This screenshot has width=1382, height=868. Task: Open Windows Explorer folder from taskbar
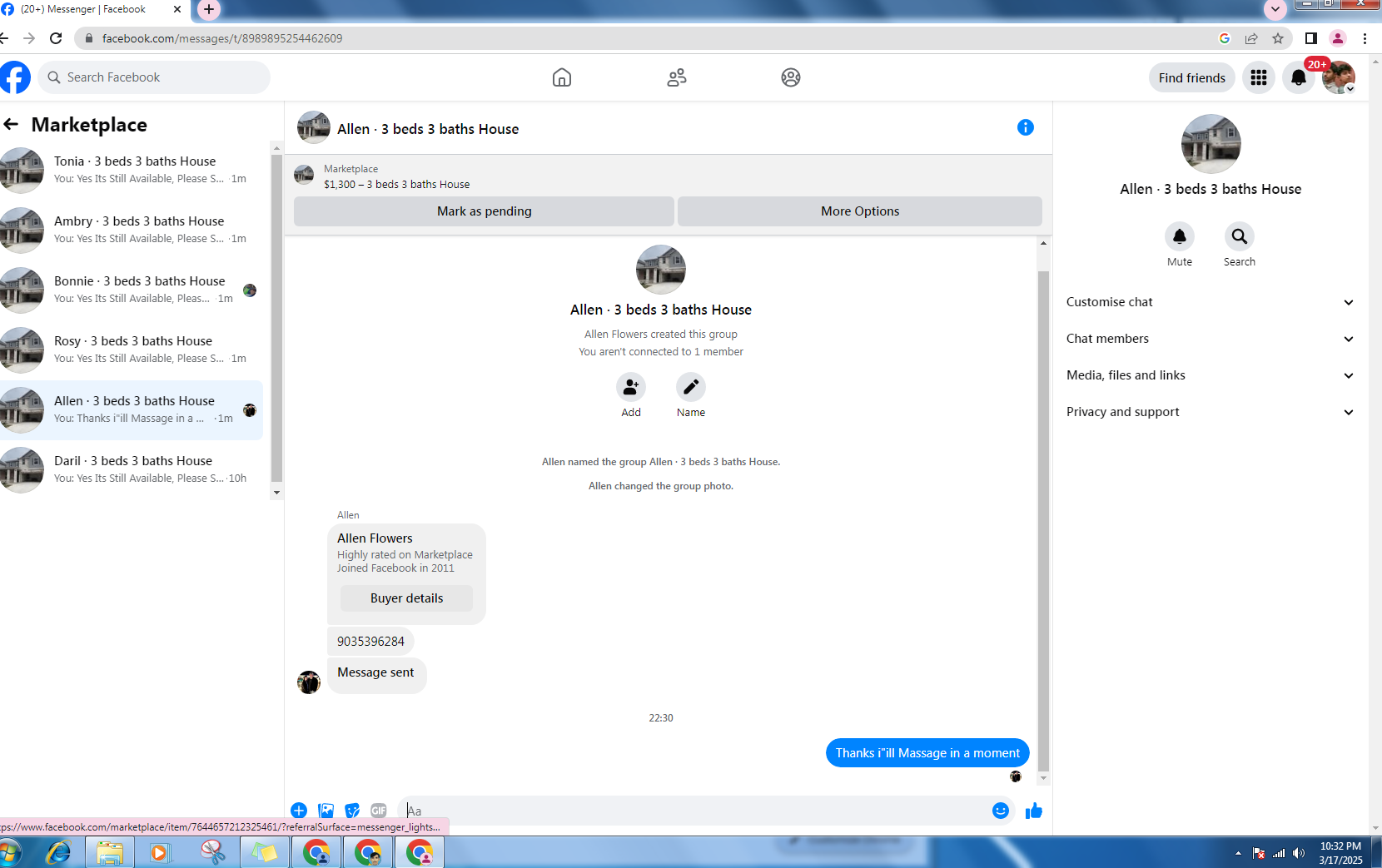click(x=109, y=853)
